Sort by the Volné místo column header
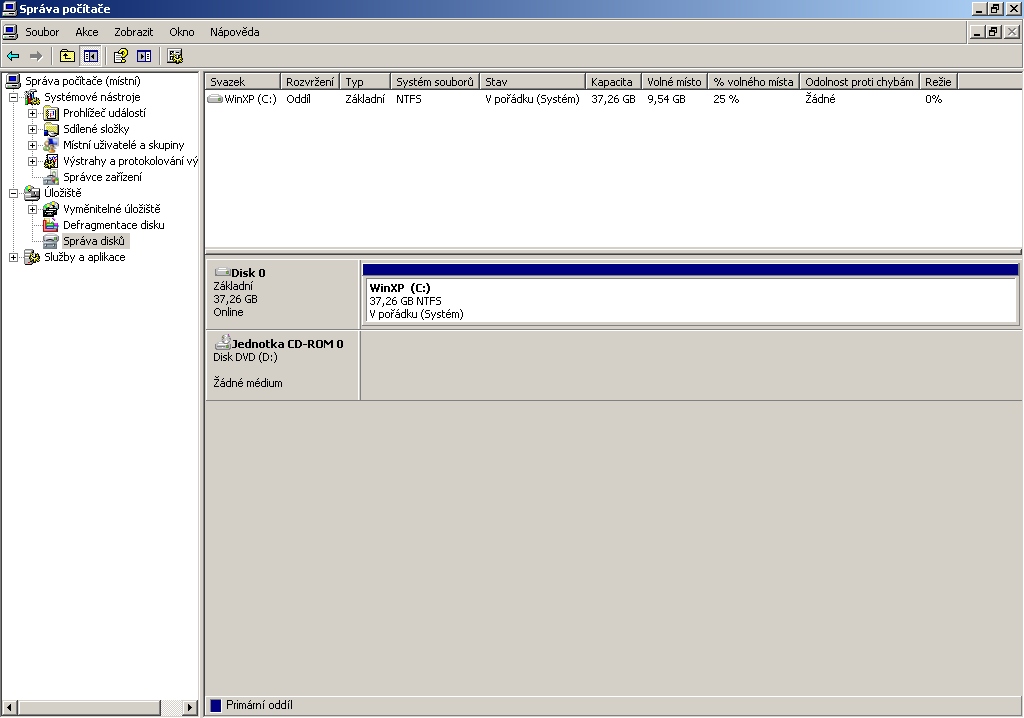The image size is (1024, 718). (x=675, y=82)
